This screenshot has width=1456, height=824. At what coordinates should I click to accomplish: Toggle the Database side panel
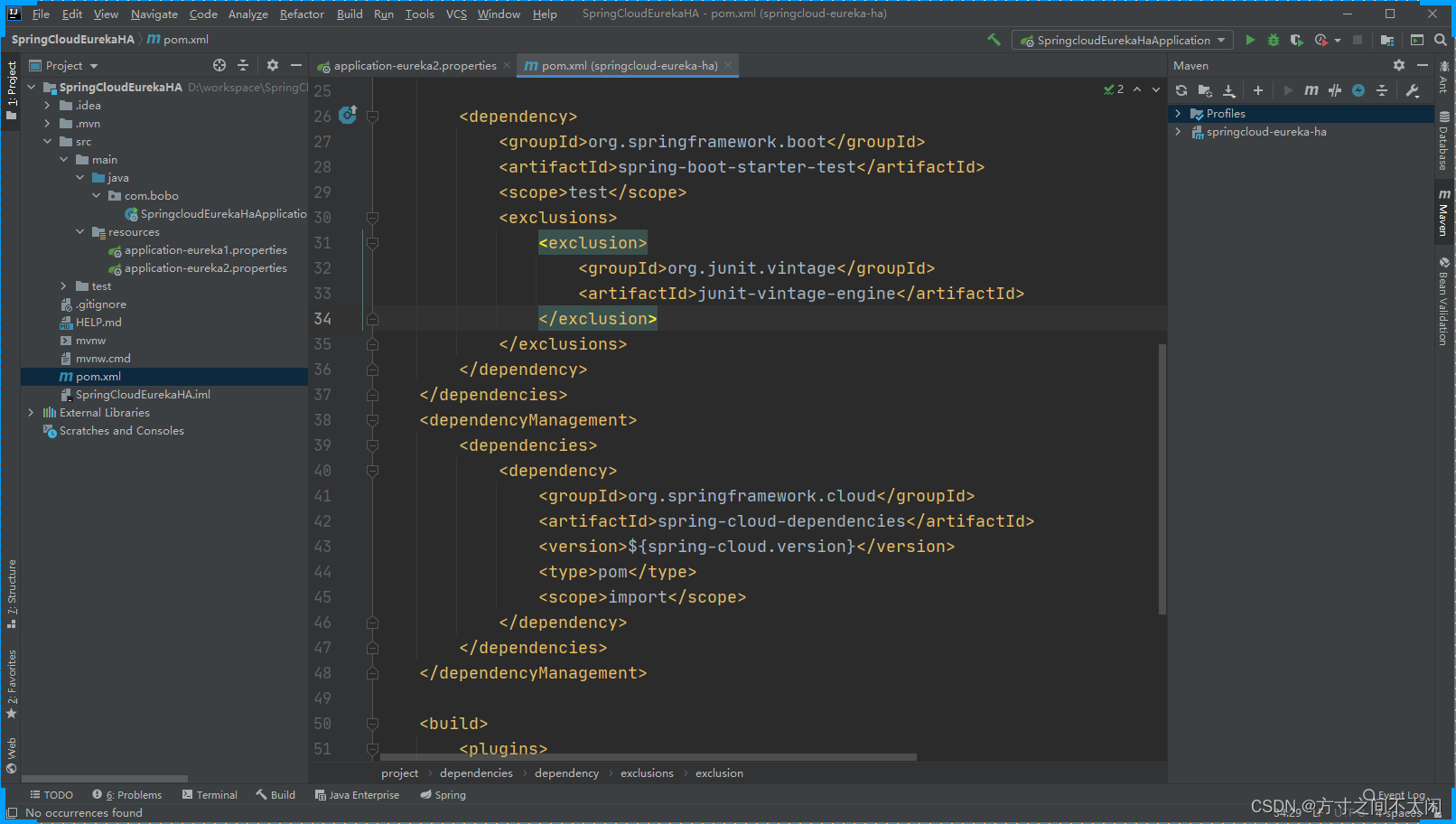(x=1445, y=141)
